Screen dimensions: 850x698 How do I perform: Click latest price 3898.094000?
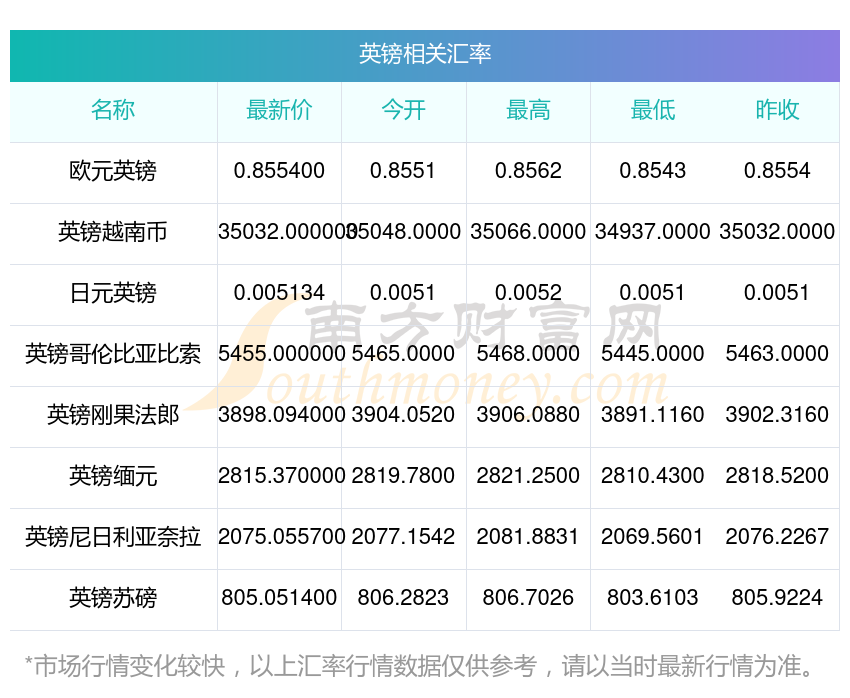pyautogui.click(x=281, y=415)
